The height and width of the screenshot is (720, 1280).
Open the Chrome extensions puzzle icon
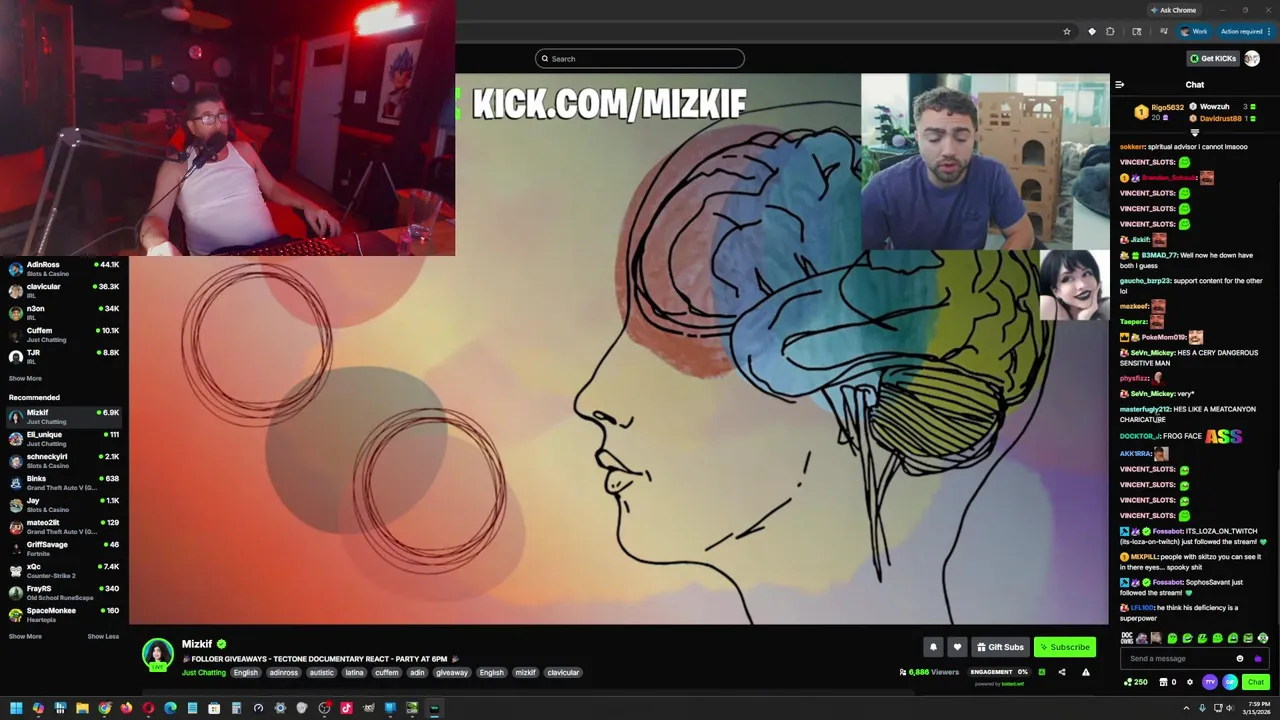[1110, 31]
